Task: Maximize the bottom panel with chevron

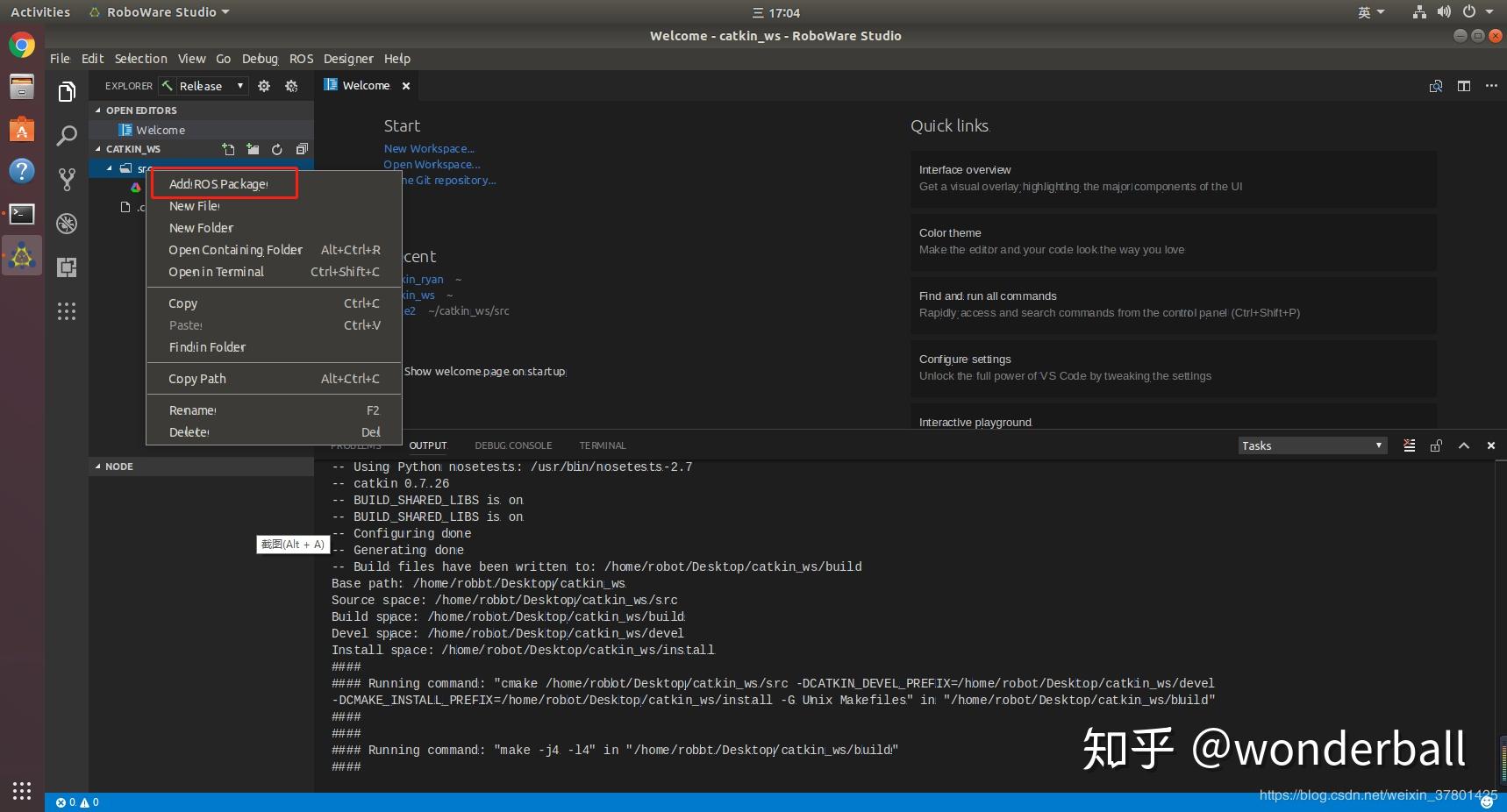Action: pos(1464,445)
